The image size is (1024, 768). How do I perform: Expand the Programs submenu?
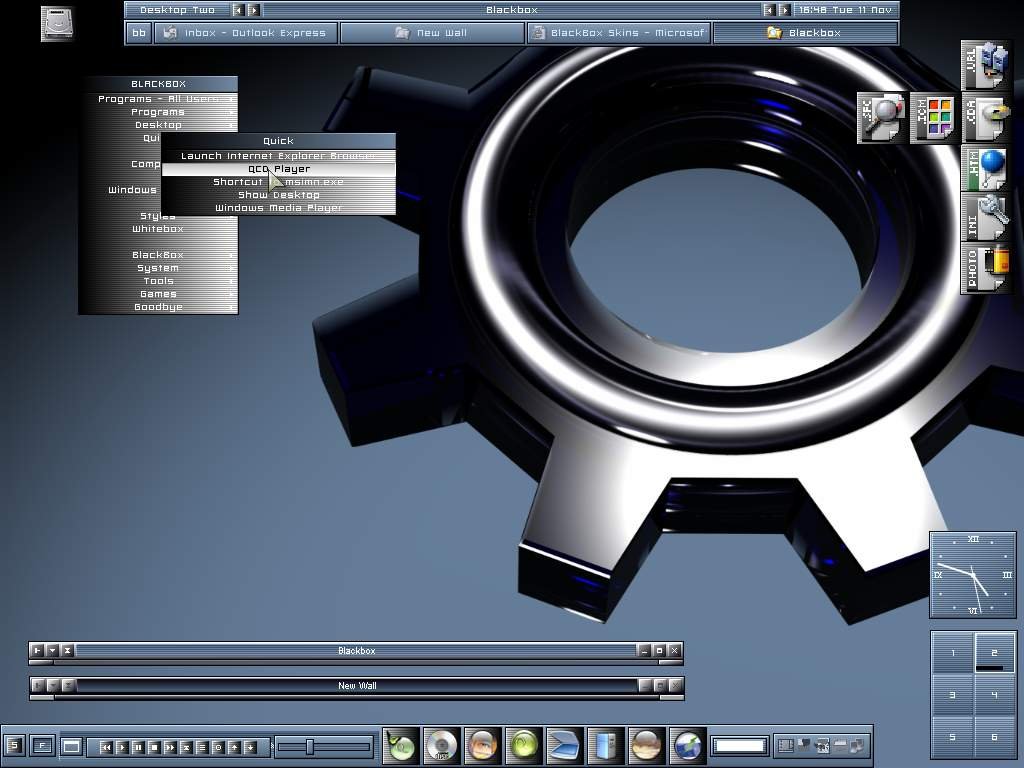(x=158, y=112)
